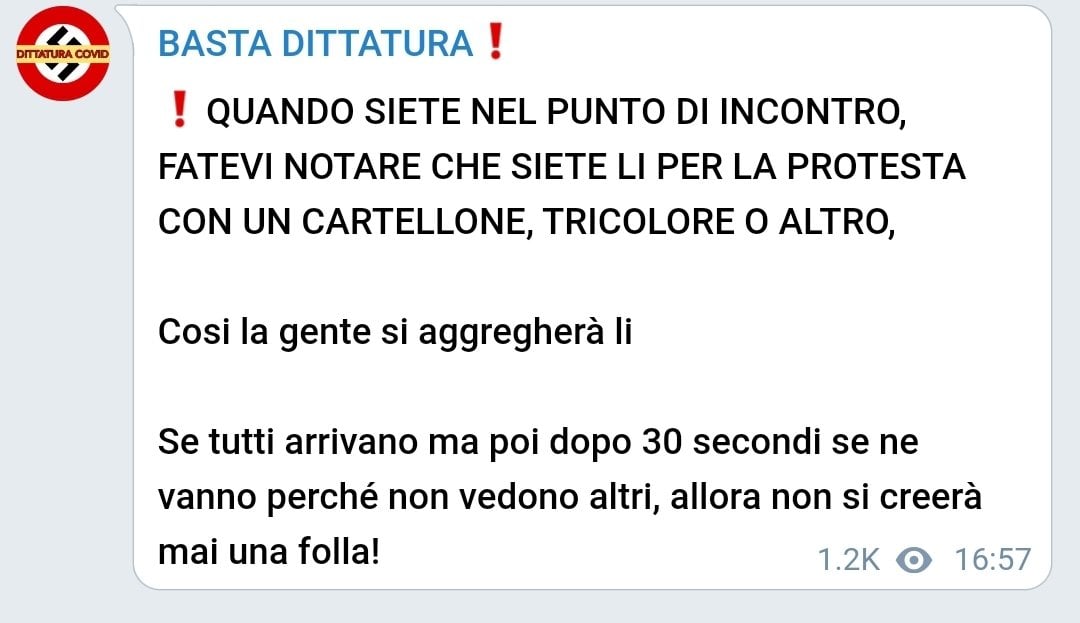Click the eye views icon

(x=914, y=560)
